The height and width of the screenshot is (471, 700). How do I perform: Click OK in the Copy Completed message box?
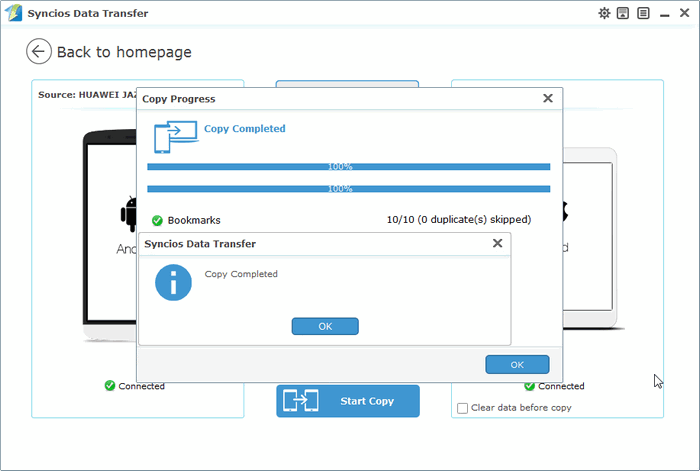pos(325,326)
